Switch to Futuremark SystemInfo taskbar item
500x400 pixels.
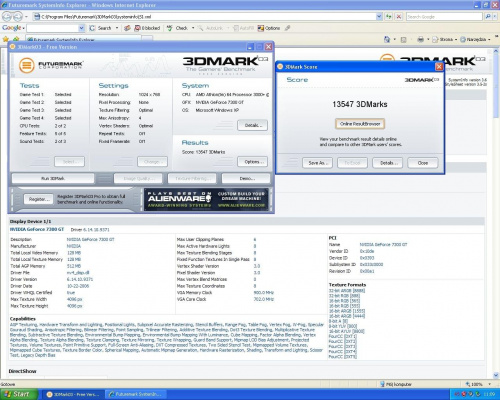click(137, 394)
